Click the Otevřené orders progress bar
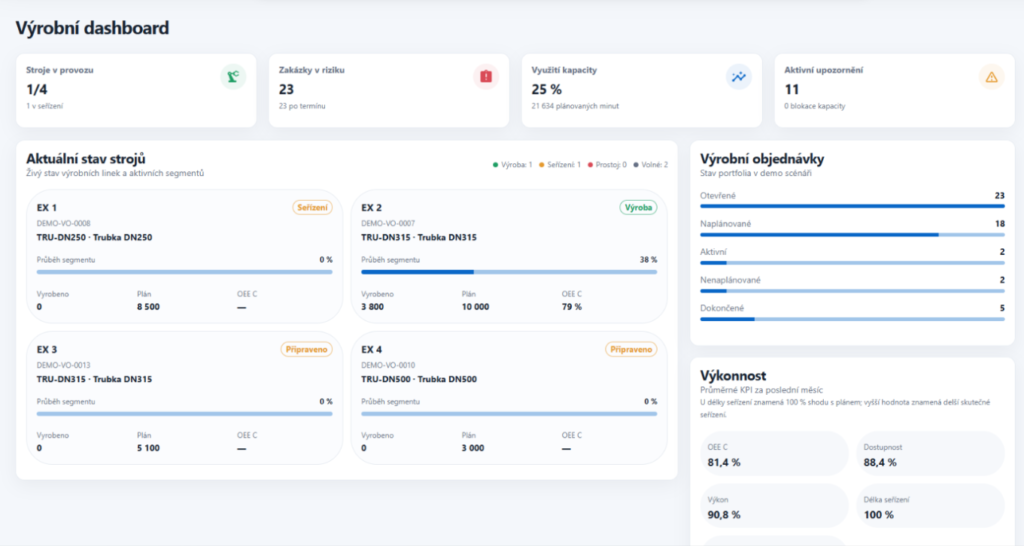Viewport: 1024px width, 546px height. coord(852,206)
